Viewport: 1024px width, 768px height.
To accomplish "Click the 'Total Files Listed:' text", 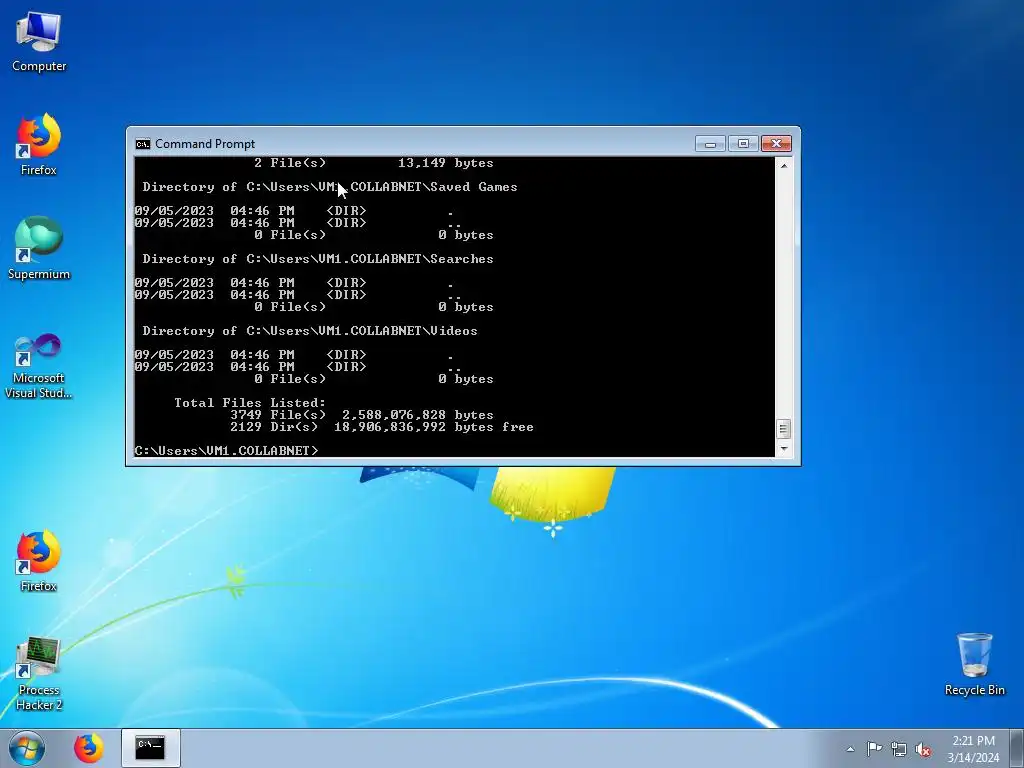I will [x=250, y=403].
